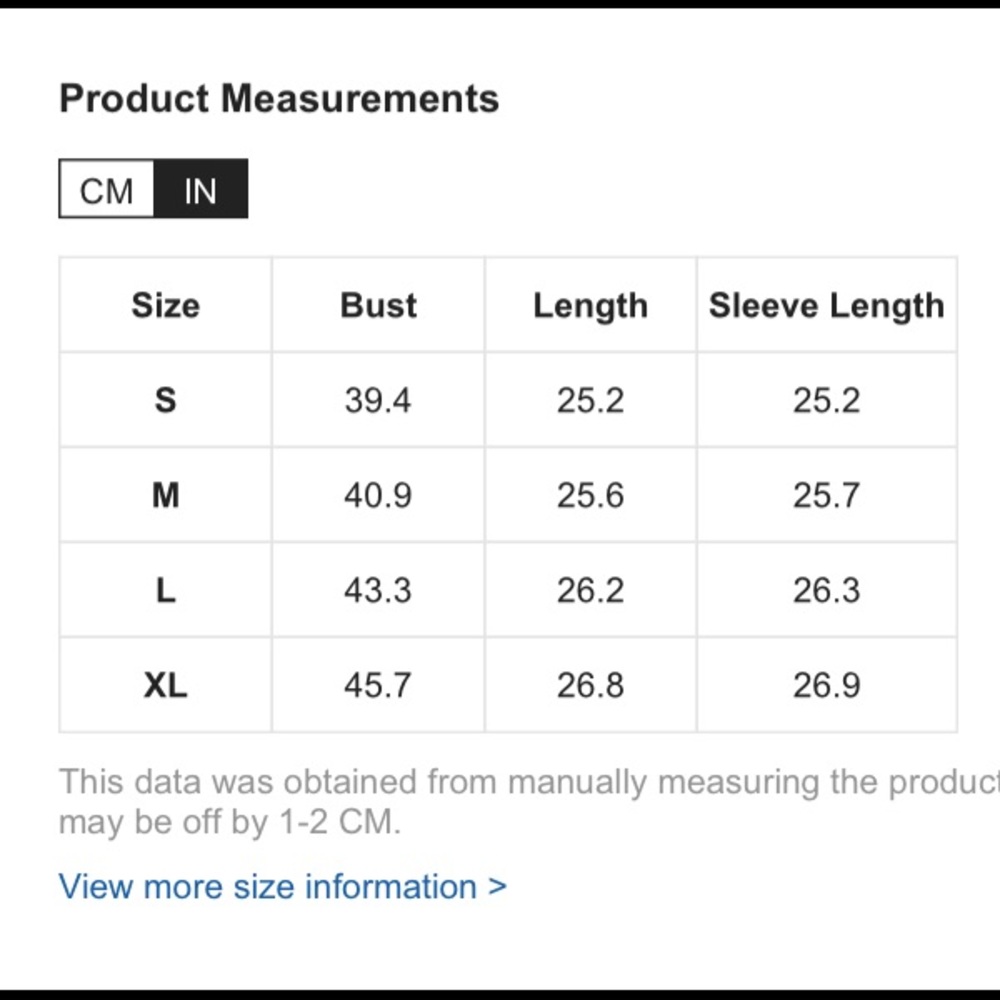Click the 26.9 sleeve length value
This screenshot has width=1000, height=1000.
827,686
